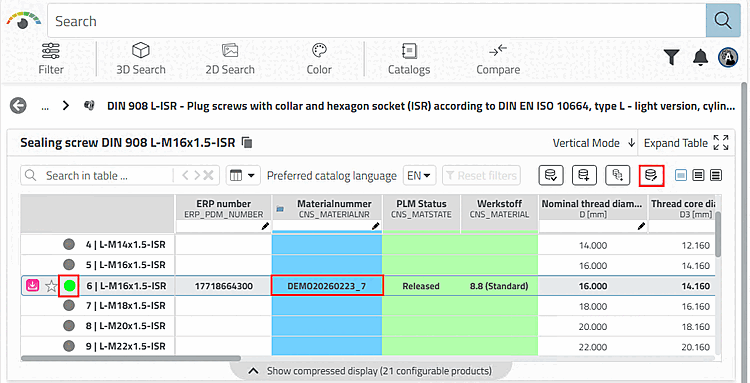750x383 pixels.
Task: Open the notifications bell
Action: coord(701,57)
